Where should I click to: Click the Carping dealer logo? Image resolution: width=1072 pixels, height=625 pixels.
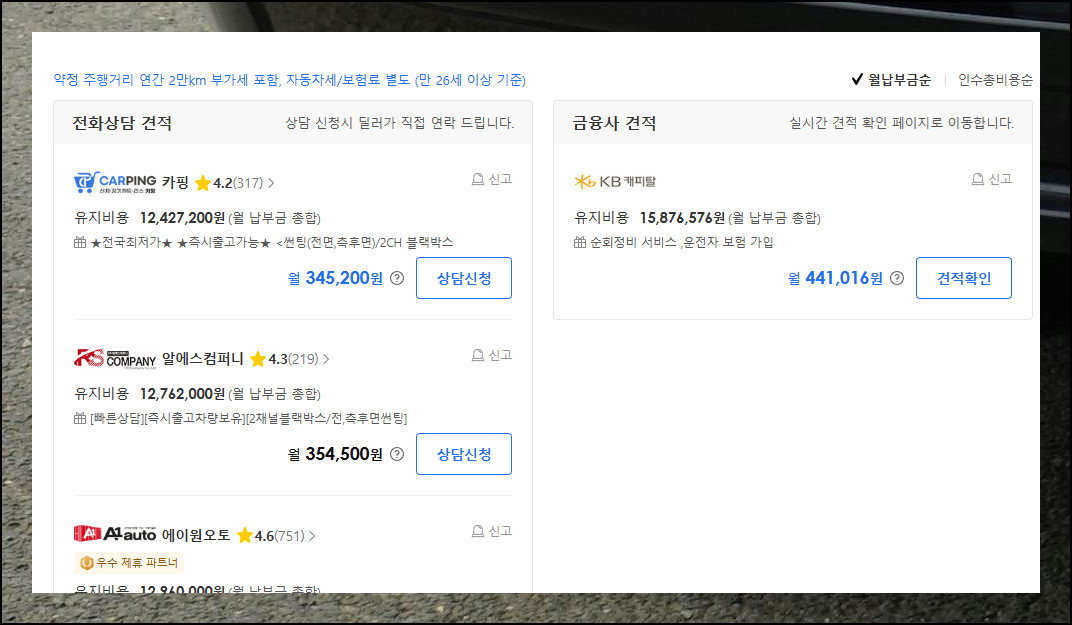point(115,183)
